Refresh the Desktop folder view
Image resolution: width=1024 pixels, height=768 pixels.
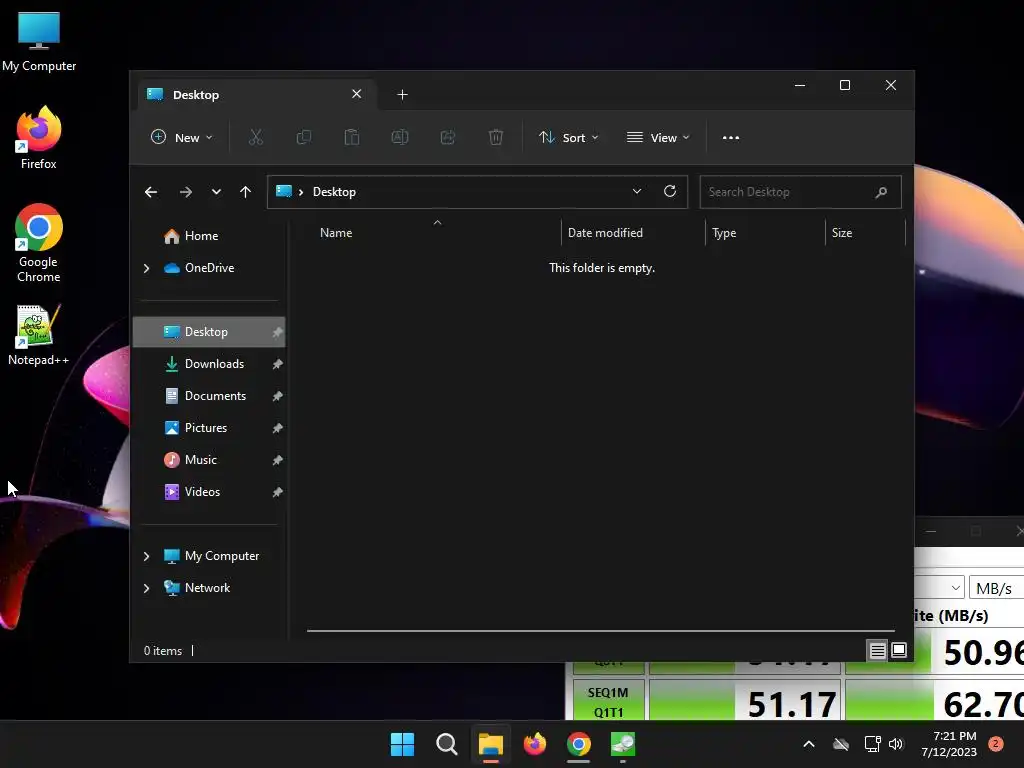pos(669,191)
